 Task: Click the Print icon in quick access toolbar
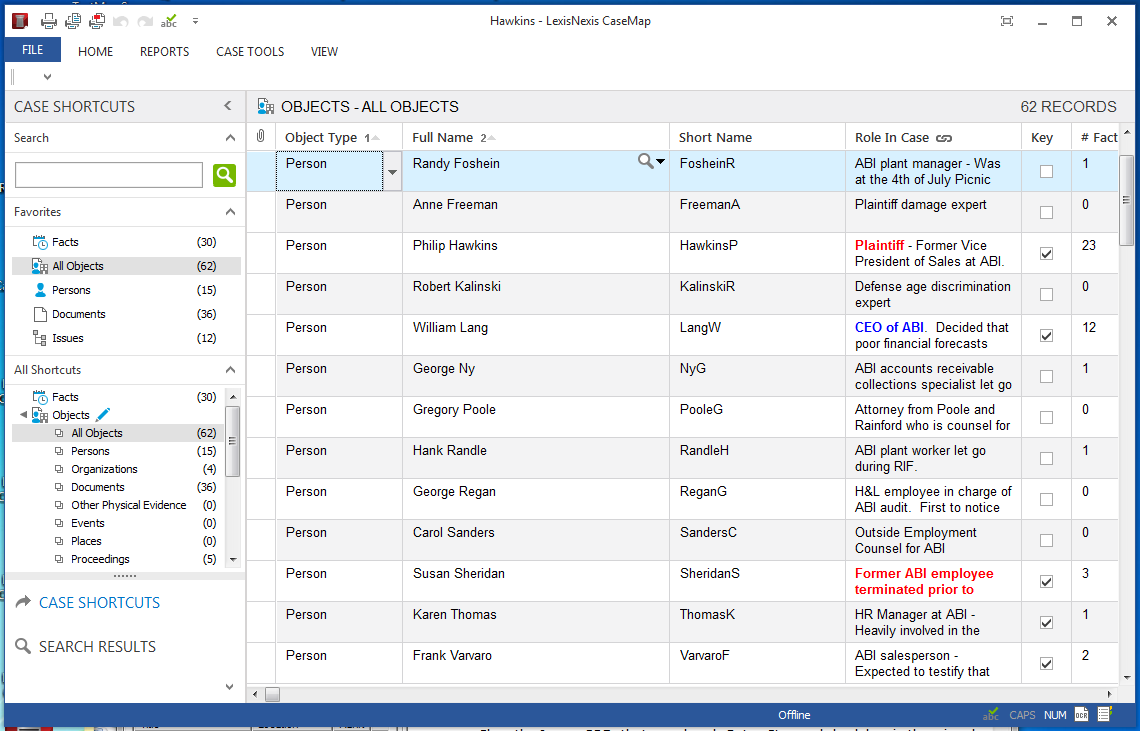[48, 21]
